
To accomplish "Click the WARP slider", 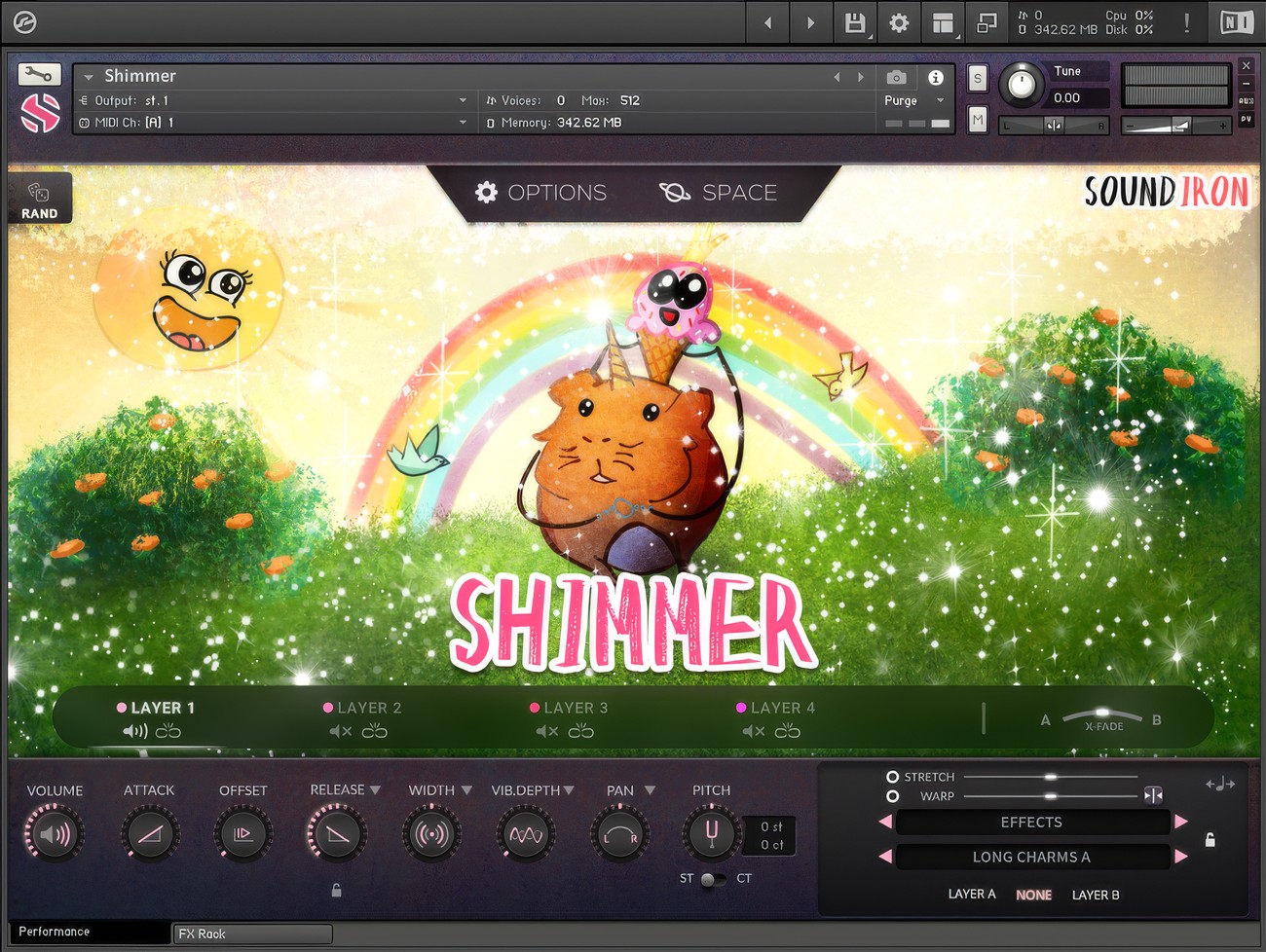I will click(x=1050, y=796).
